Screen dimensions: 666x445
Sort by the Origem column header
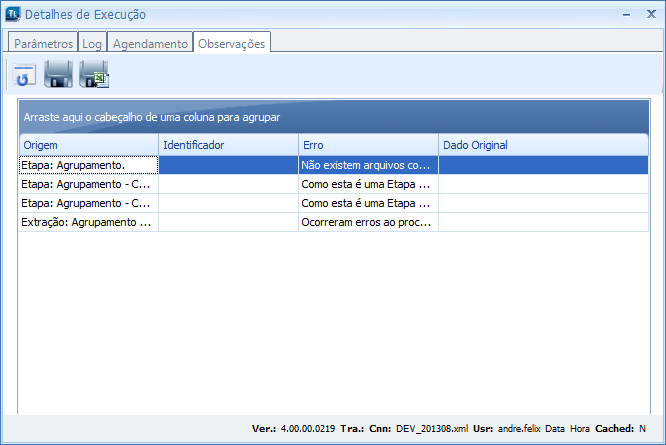coord(88,145)
